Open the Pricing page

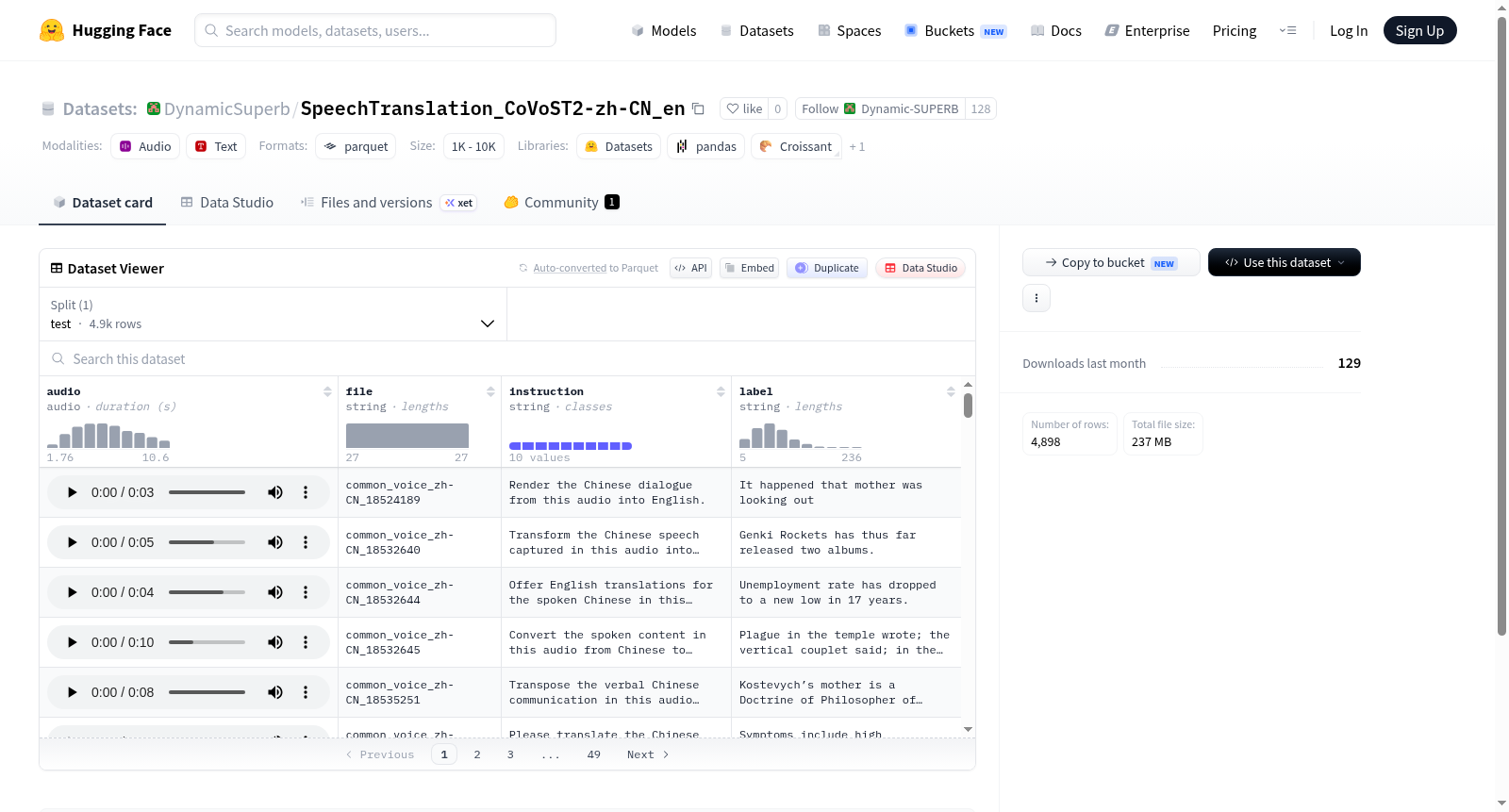click(1235, 30)
